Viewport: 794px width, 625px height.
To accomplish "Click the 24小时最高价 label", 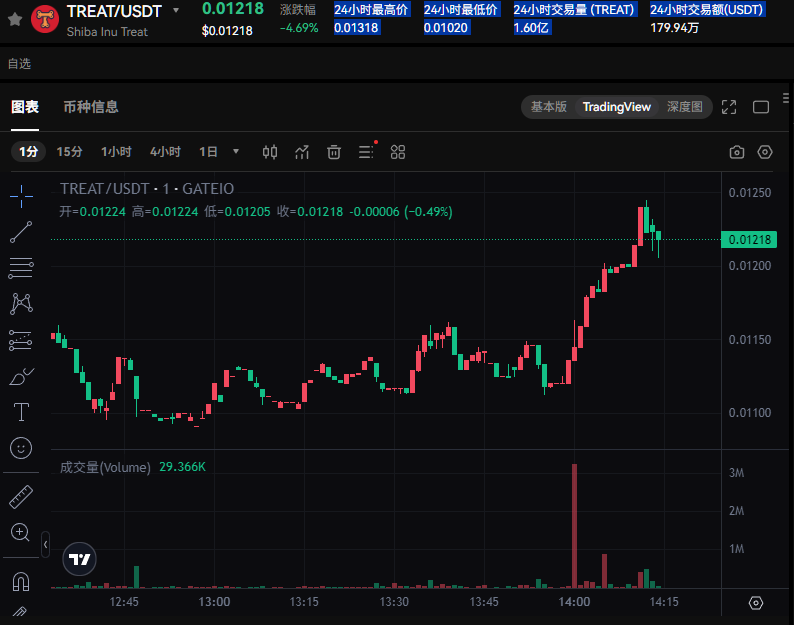I will (x=371, y=10).
